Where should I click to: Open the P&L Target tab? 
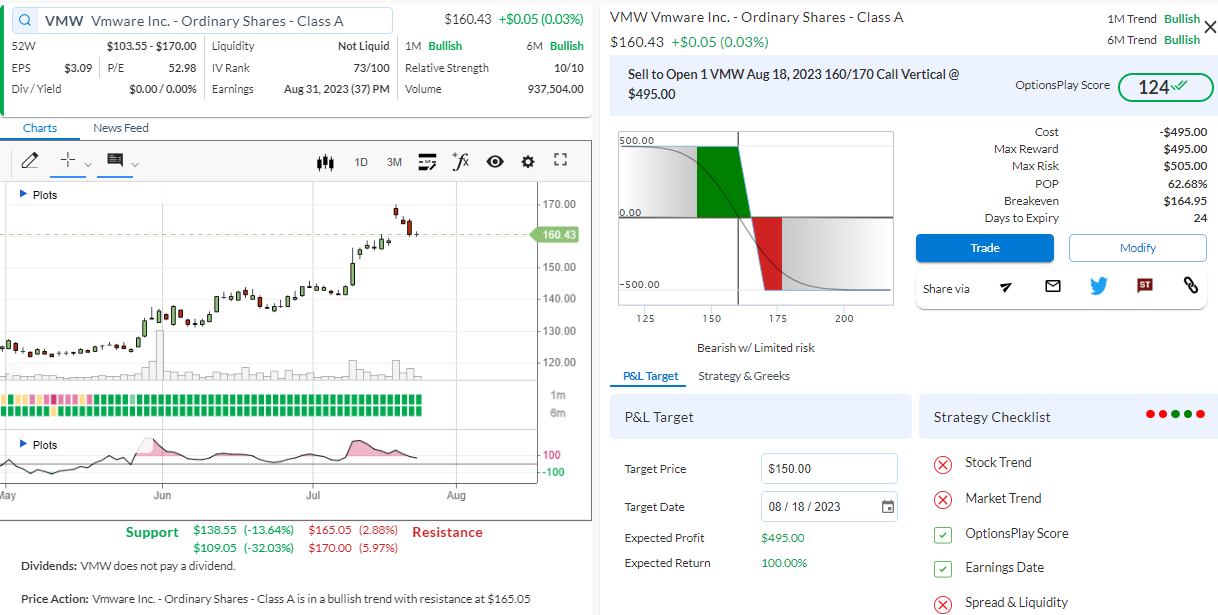coord(650,376)
